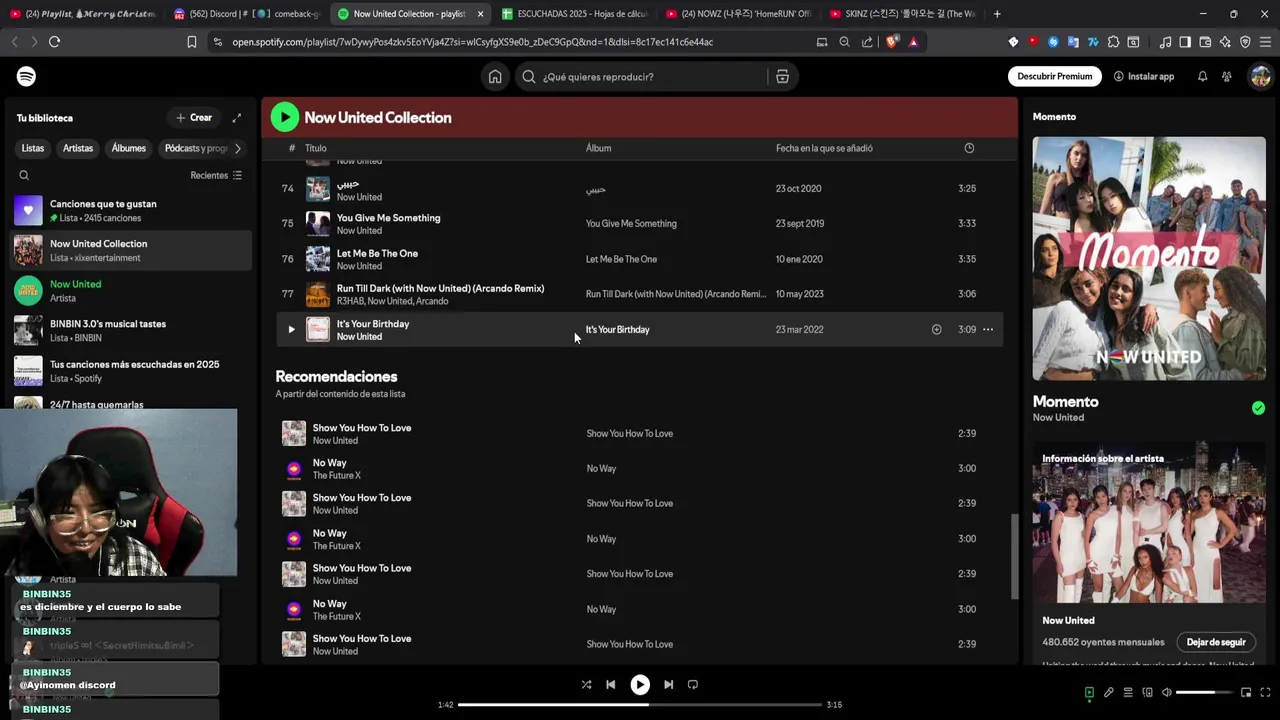Open notifications bell in Spotify
Image resolution: width=1280 pixels, height=720 pixels.
coord(1202,76)
